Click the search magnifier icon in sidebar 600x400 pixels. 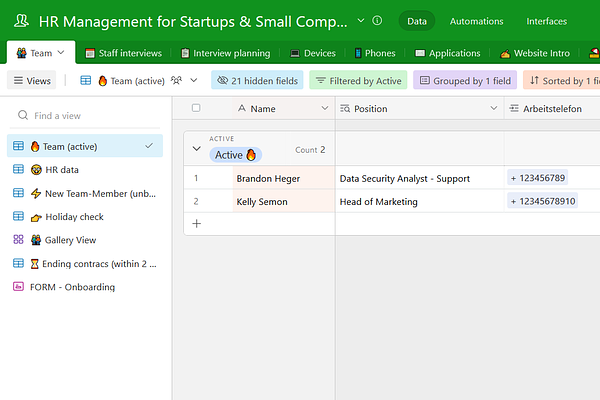[x=23, y=115]
